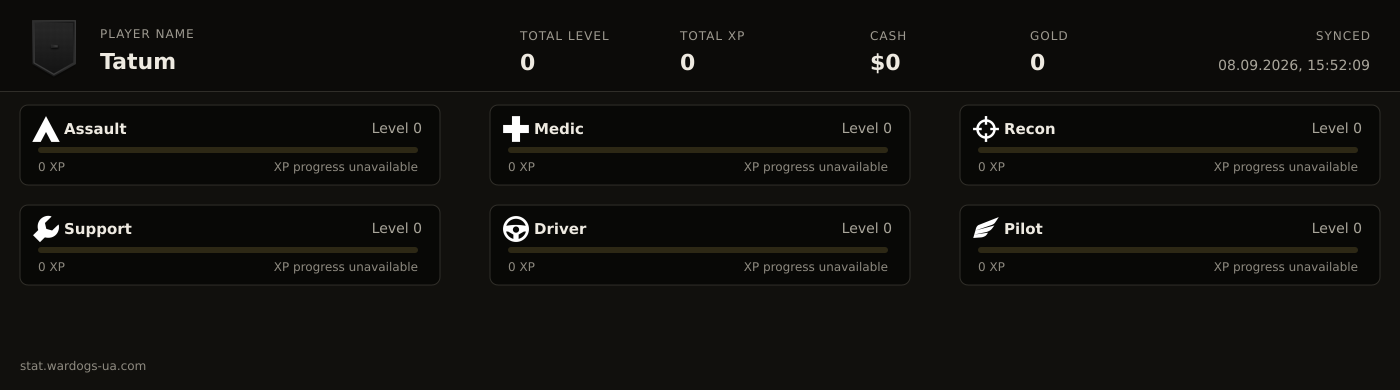
Task: Click the Driver 0 XP label
Action: [521, 267]
